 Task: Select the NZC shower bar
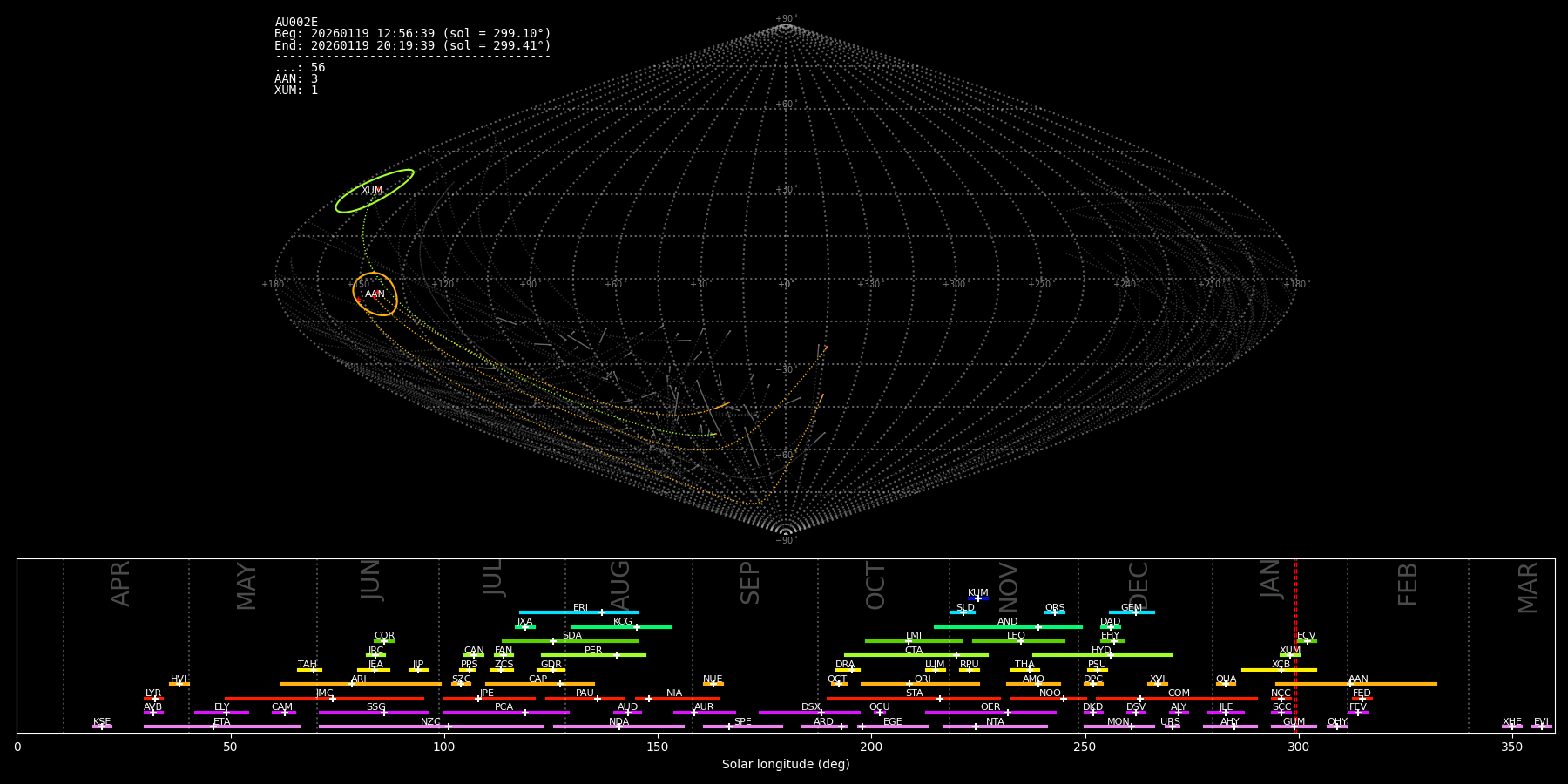click(431, 727)
